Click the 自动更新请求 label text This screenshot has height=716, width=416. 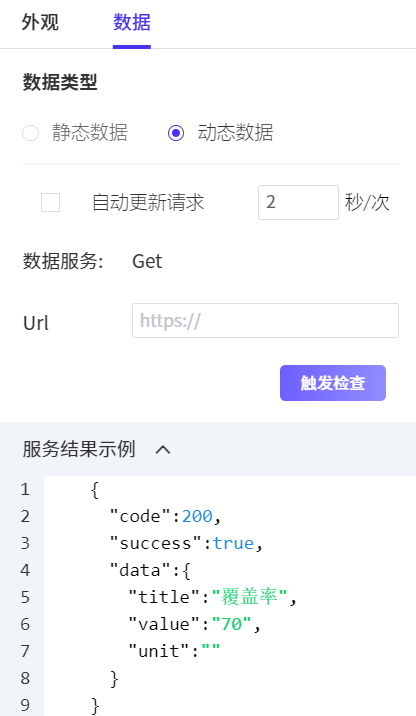click(x=148, y=202)
